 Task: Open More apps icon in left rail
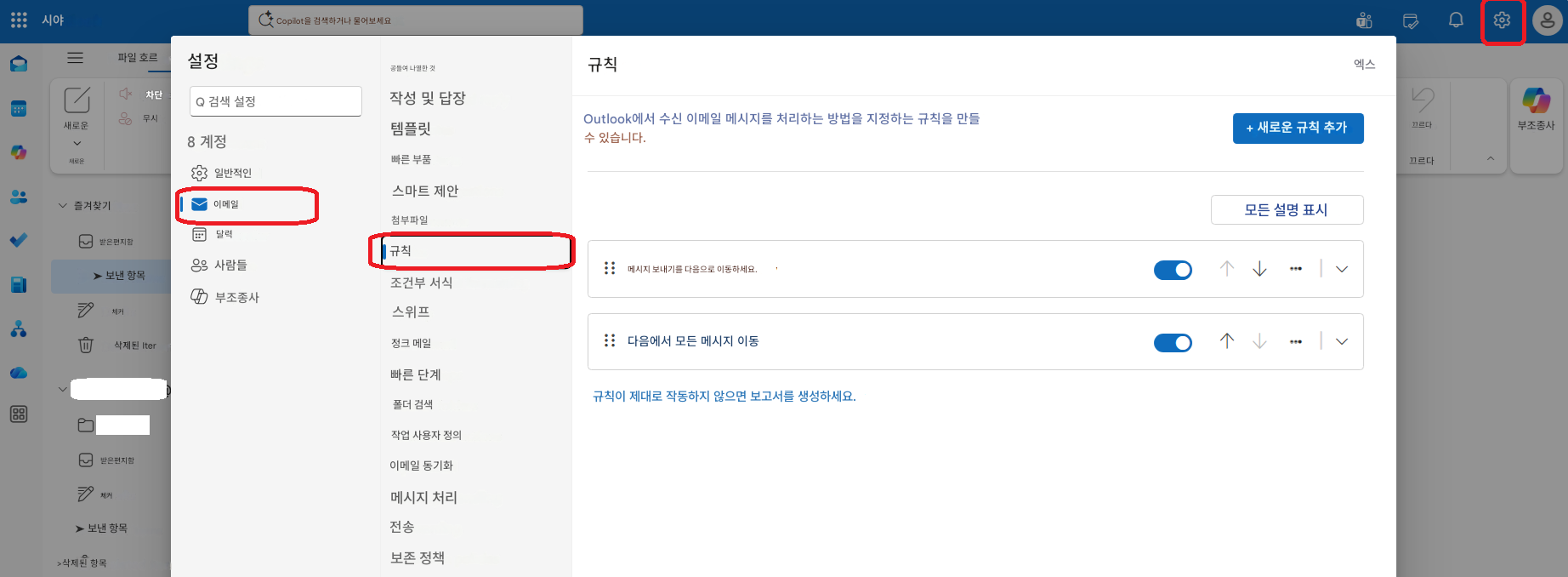coord(19,414)
